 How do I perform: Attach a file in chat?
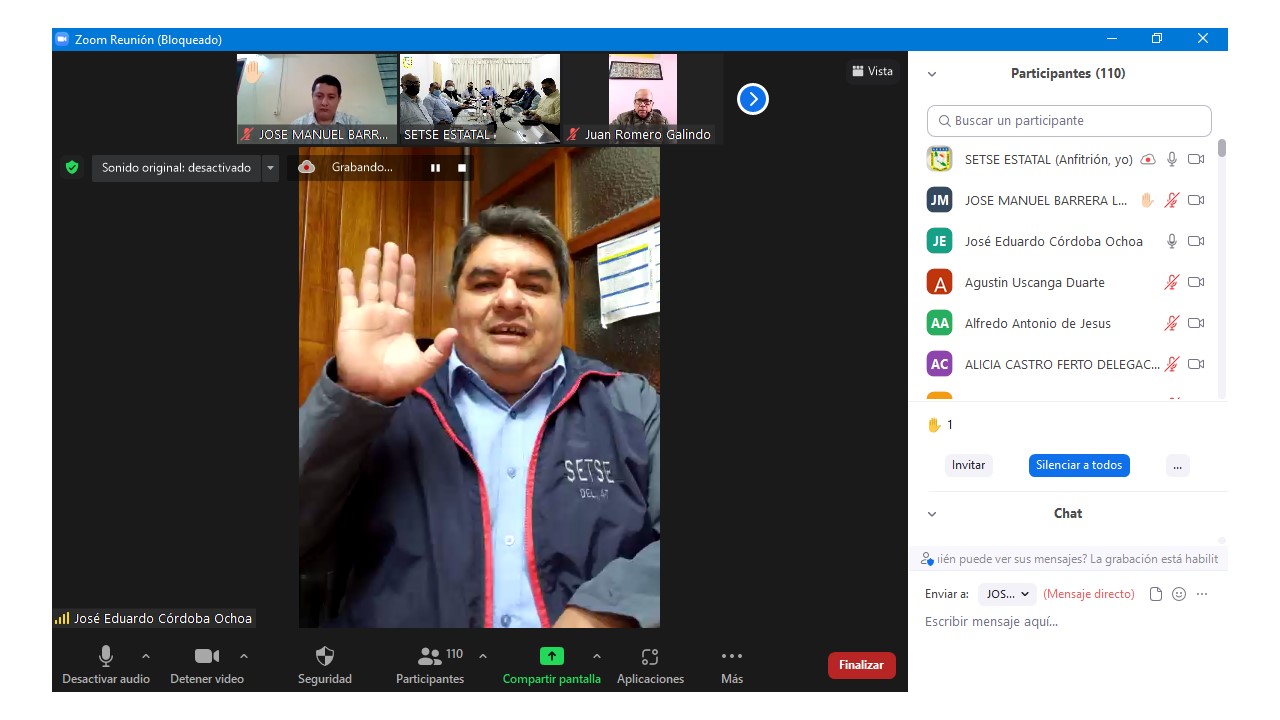(1156, 594)
